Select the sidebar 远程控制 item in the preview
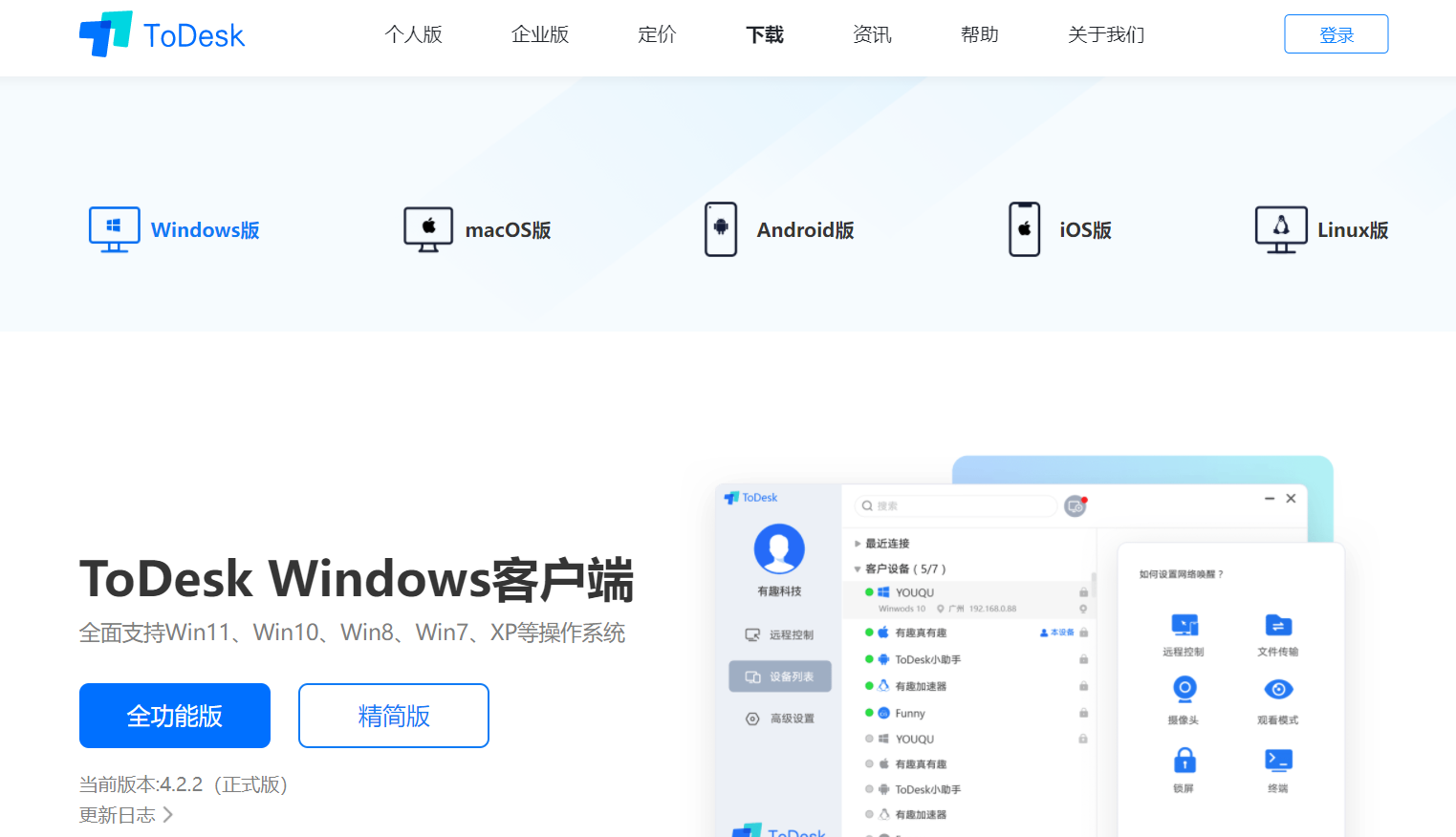Screen dimensions: 1456x837 779,634
